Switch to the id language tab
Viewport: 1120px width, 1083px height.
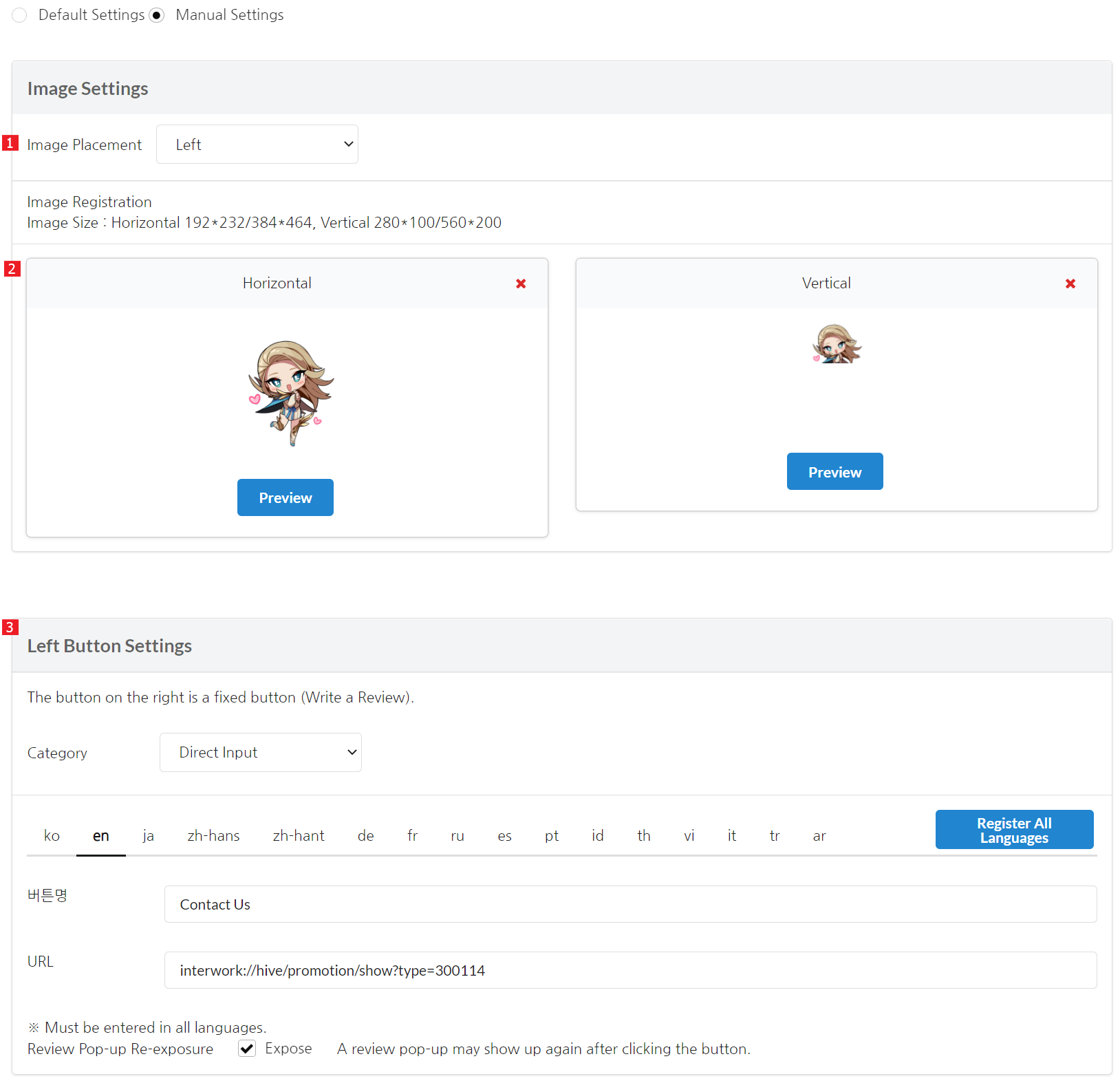tap(598, 835)
